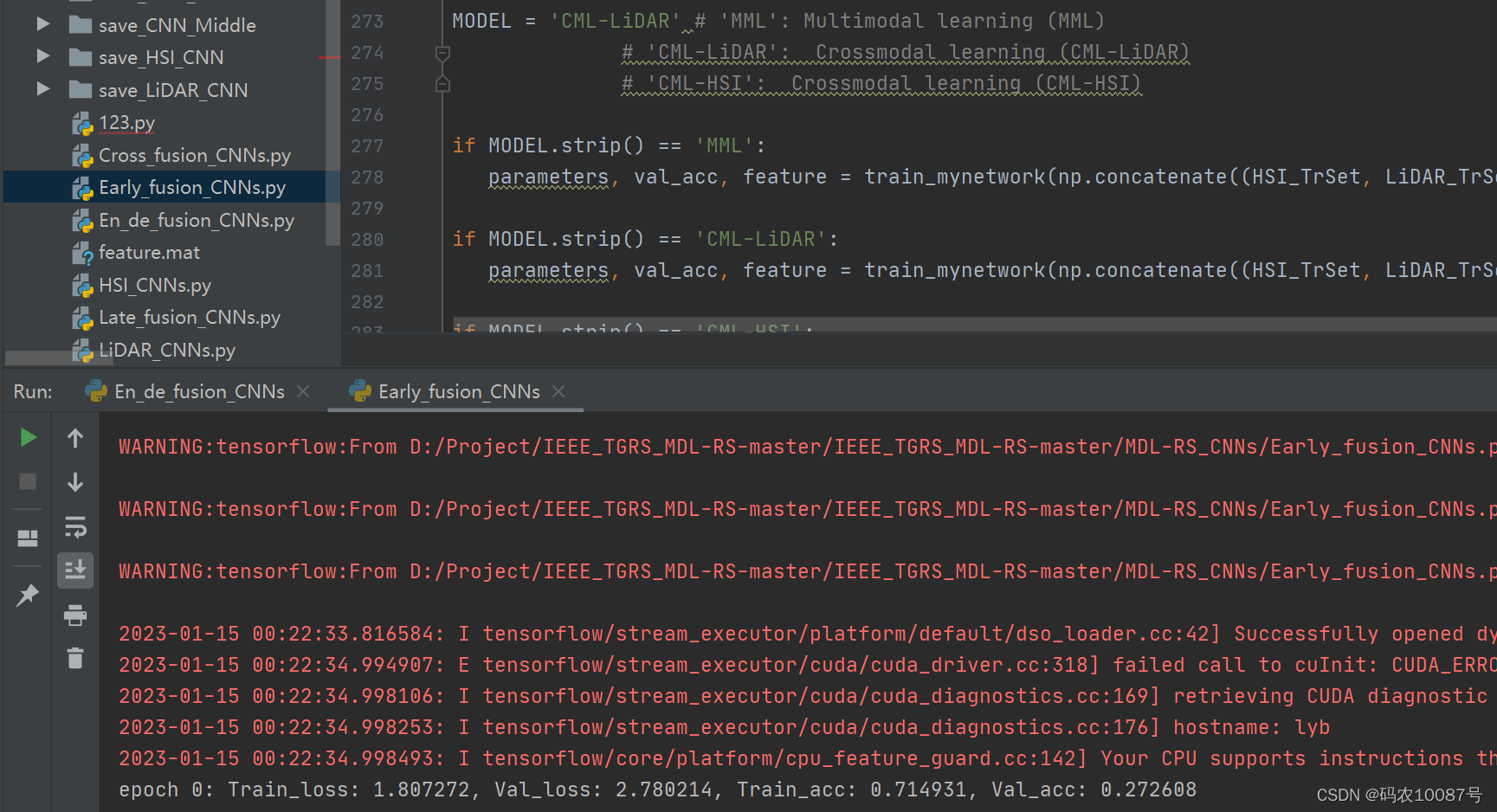
Task: Close the Early_fusion_CNNs run tab
Action: (x=558, y=391)
